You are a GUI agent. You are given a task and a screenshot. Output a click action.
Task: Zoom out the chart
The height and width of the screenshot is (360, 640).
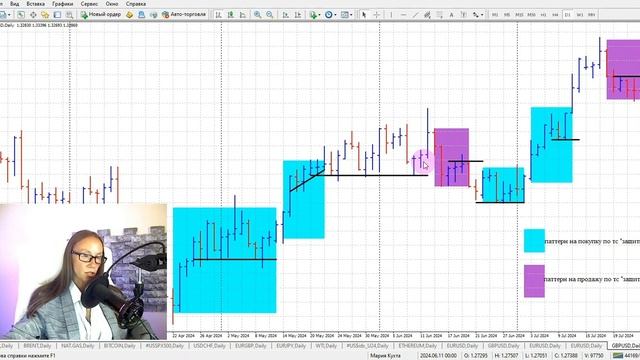pyautogui.click(x=270, y=15)
